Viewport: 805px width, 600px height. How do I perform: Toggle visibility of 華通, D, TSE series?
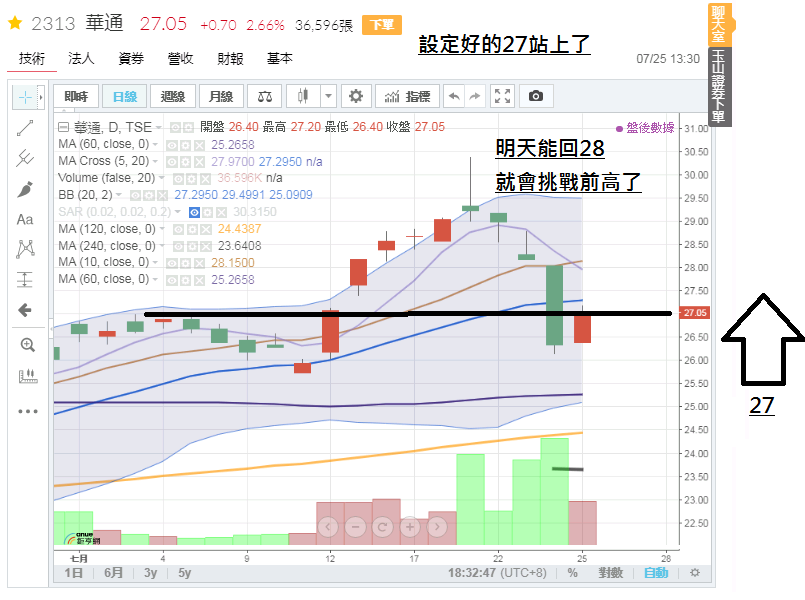point(175,127)
